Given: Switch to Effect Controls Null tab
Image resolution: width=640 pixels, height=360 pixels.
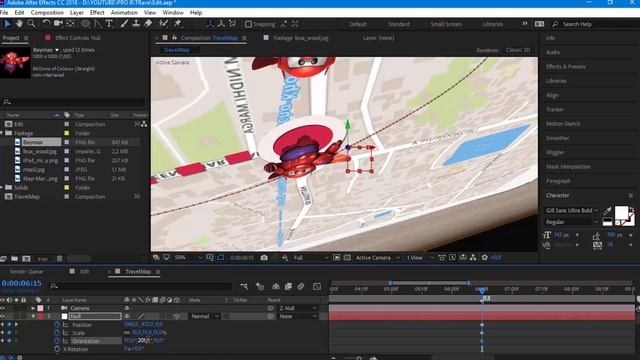Looking at the screenshot, I should coord(78,38).
